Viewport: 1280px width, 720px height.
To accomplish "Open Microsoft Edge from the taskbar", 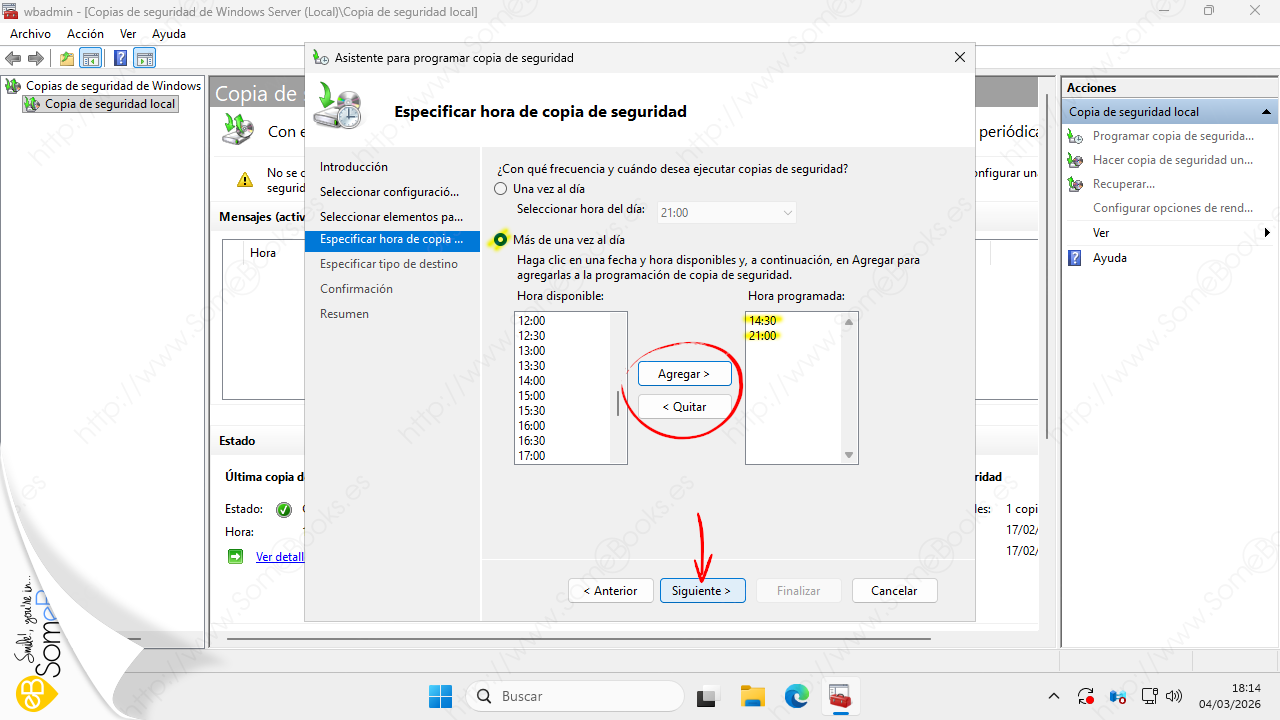I will coord(796,696).
